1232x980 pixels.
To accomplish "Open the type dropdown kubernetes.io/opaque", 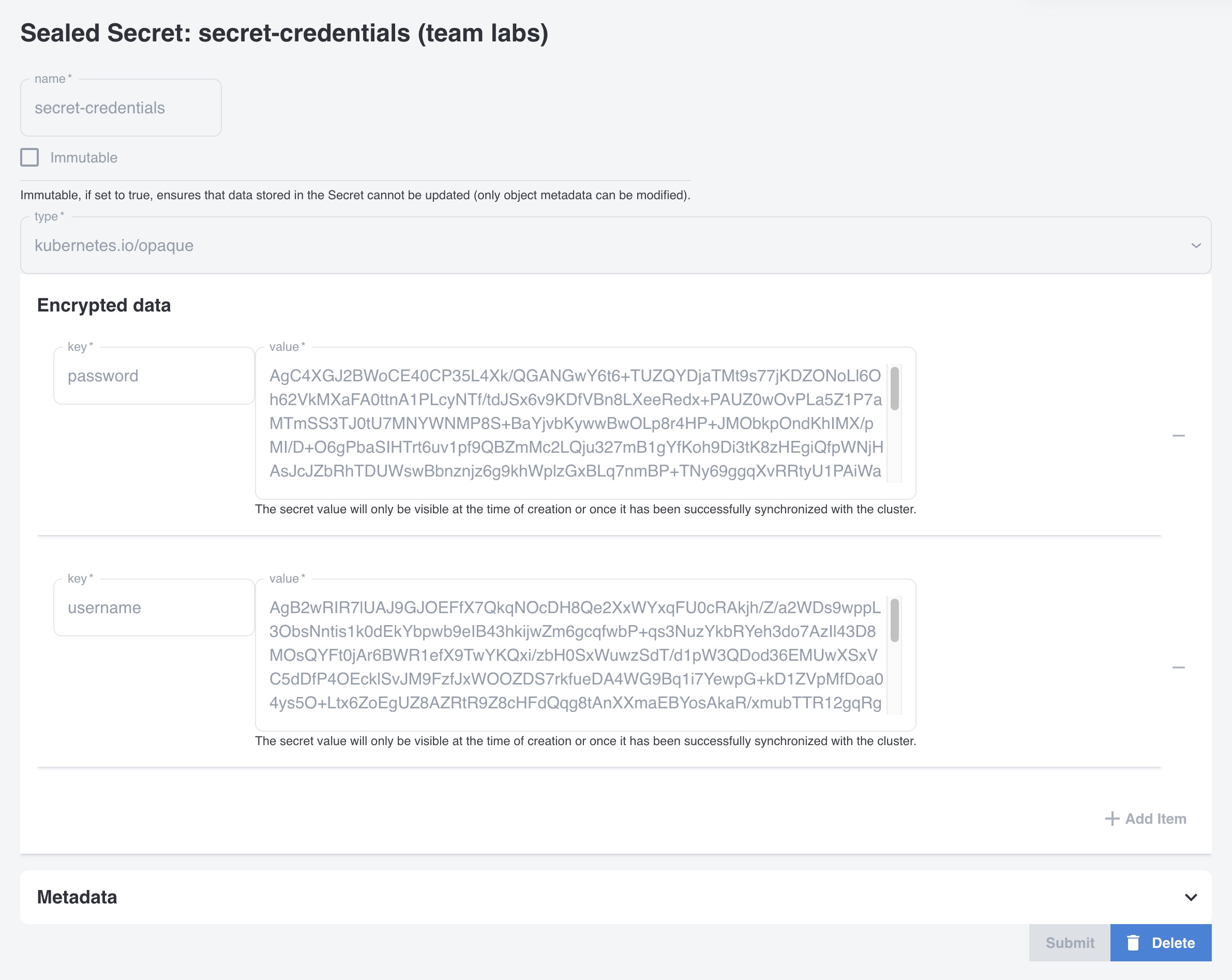I will pyautogui.click(x=572, y=245).
